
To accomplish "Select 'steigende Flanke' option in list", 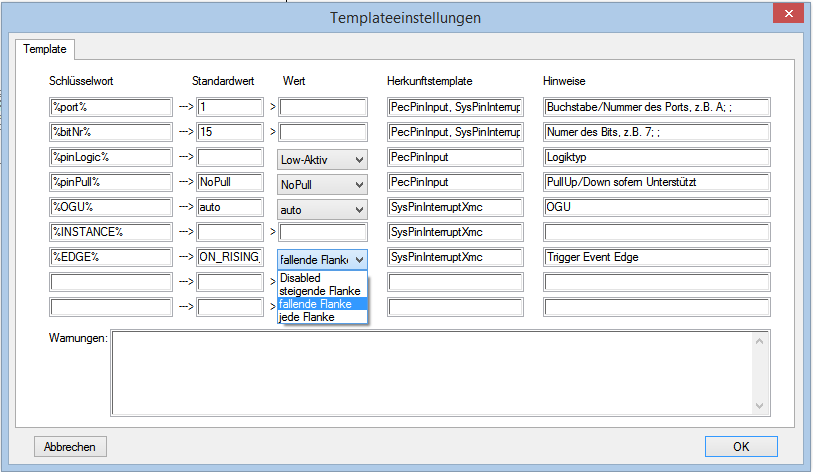I will tap(322, 291).
